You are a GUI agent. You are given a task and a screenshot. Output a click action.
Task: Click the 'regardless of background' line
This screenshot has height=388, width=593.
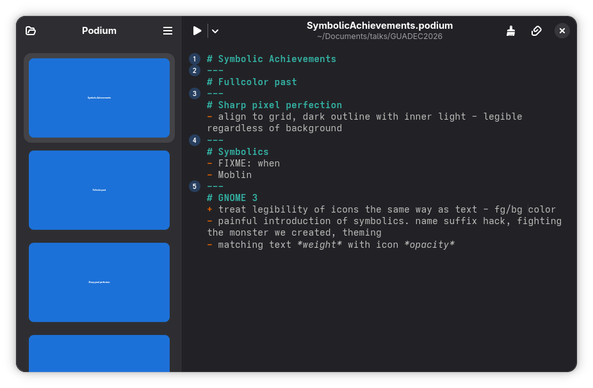[274, 128]
